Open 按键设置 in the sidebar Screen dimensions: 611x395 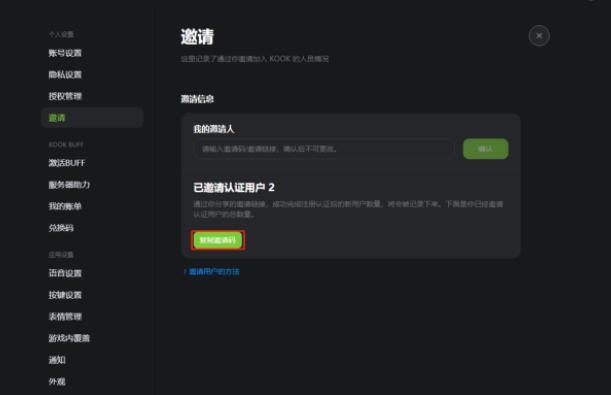(65, 295)
